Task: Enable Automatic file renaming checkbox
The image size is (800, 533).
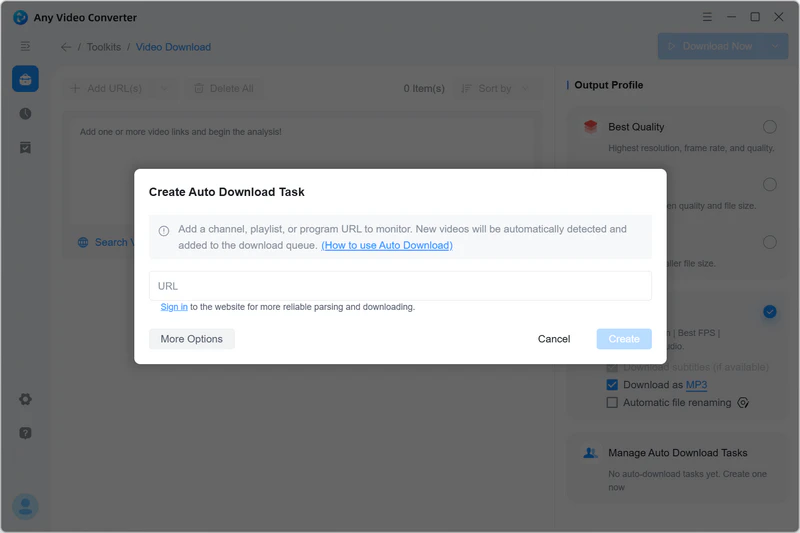Action: point(612,402)
